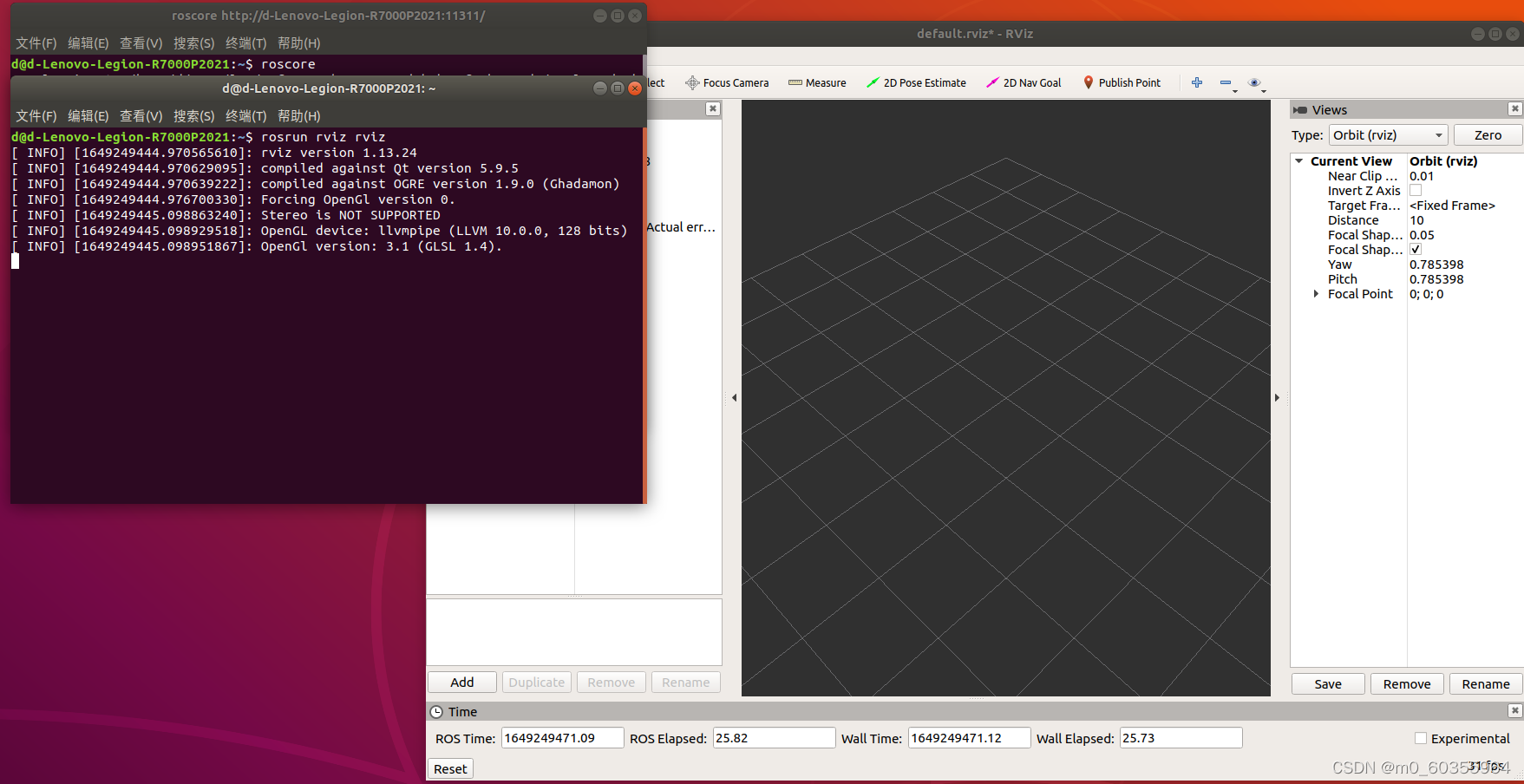
Task: Select the Target Frame value <Fixed Frame>
Action: tap(1452, 206)
